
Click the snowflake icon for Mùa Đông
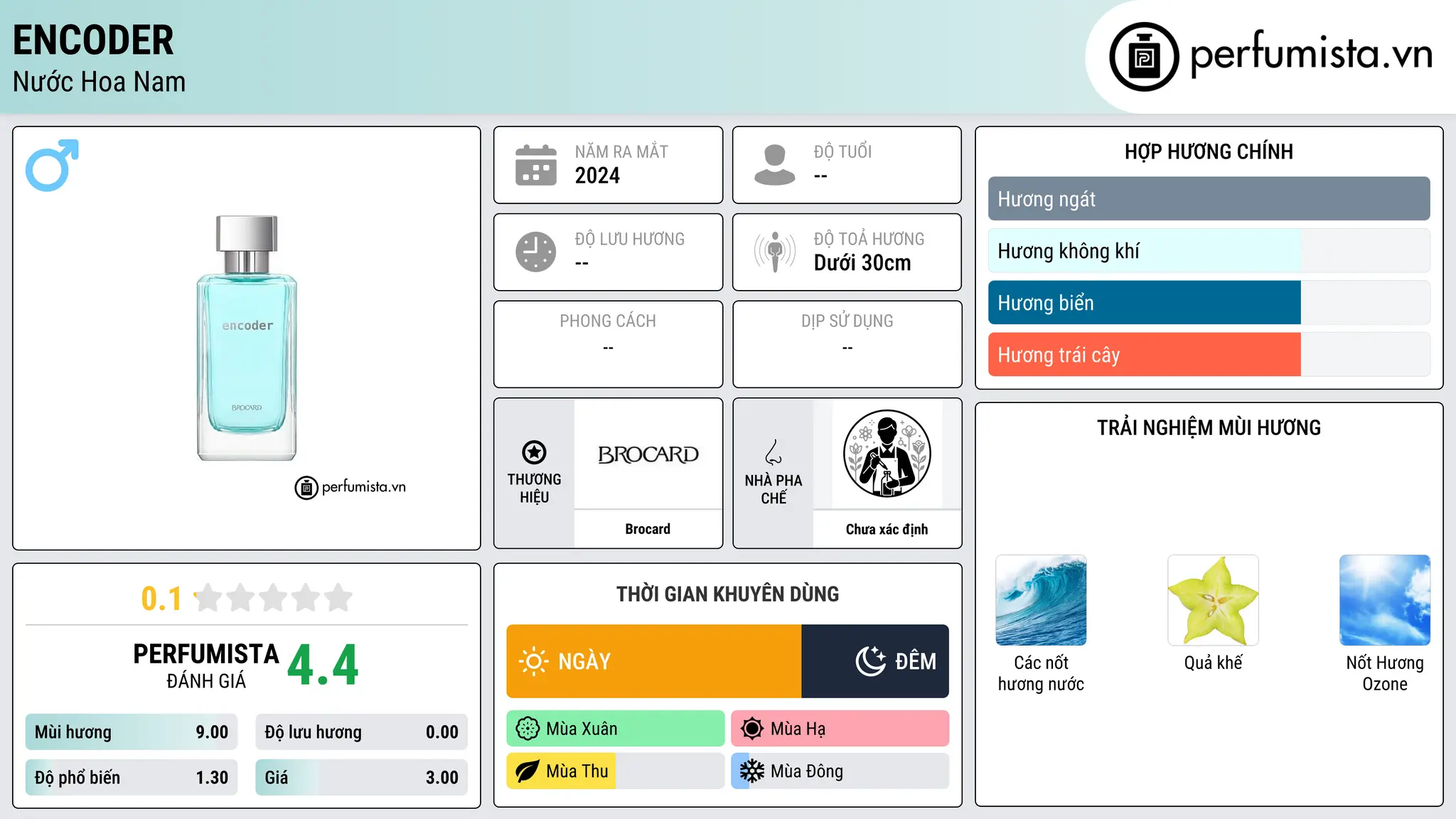[751, 771]
